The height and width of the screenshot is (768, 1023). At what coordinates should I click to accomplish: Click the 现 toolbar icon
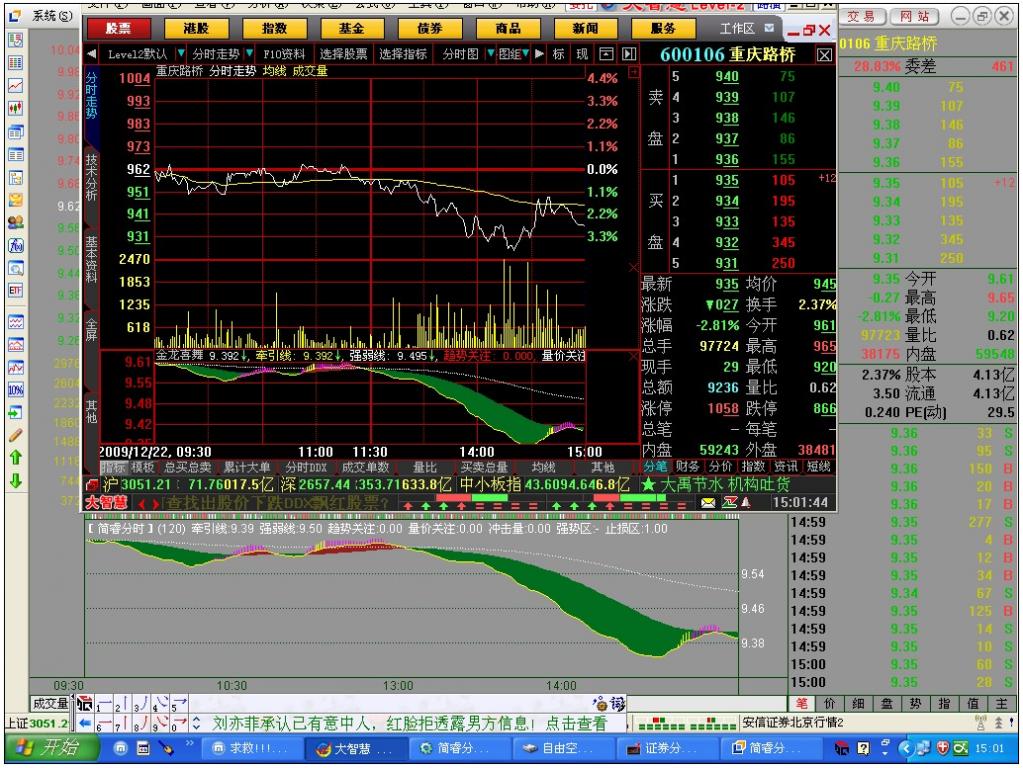[x=582, y=54]
